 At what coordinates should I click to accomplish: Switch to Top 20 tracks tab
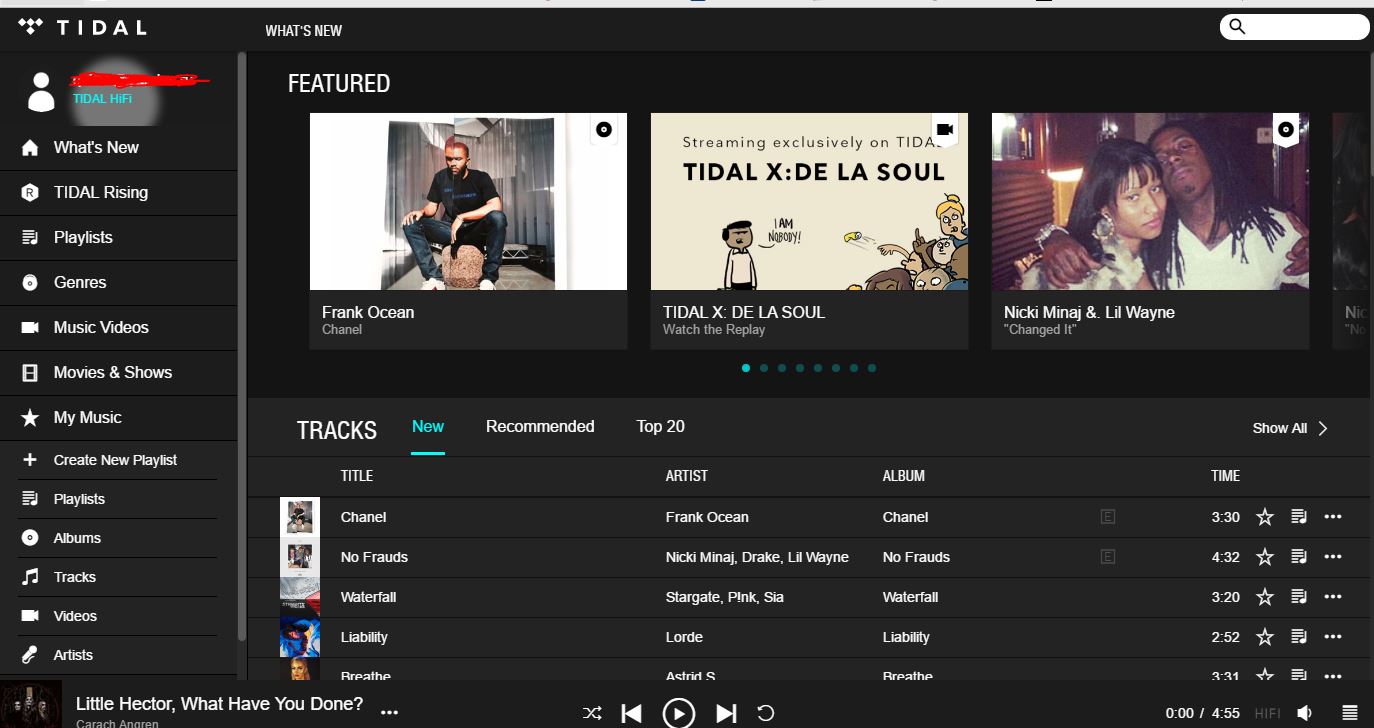click(661, 427)
